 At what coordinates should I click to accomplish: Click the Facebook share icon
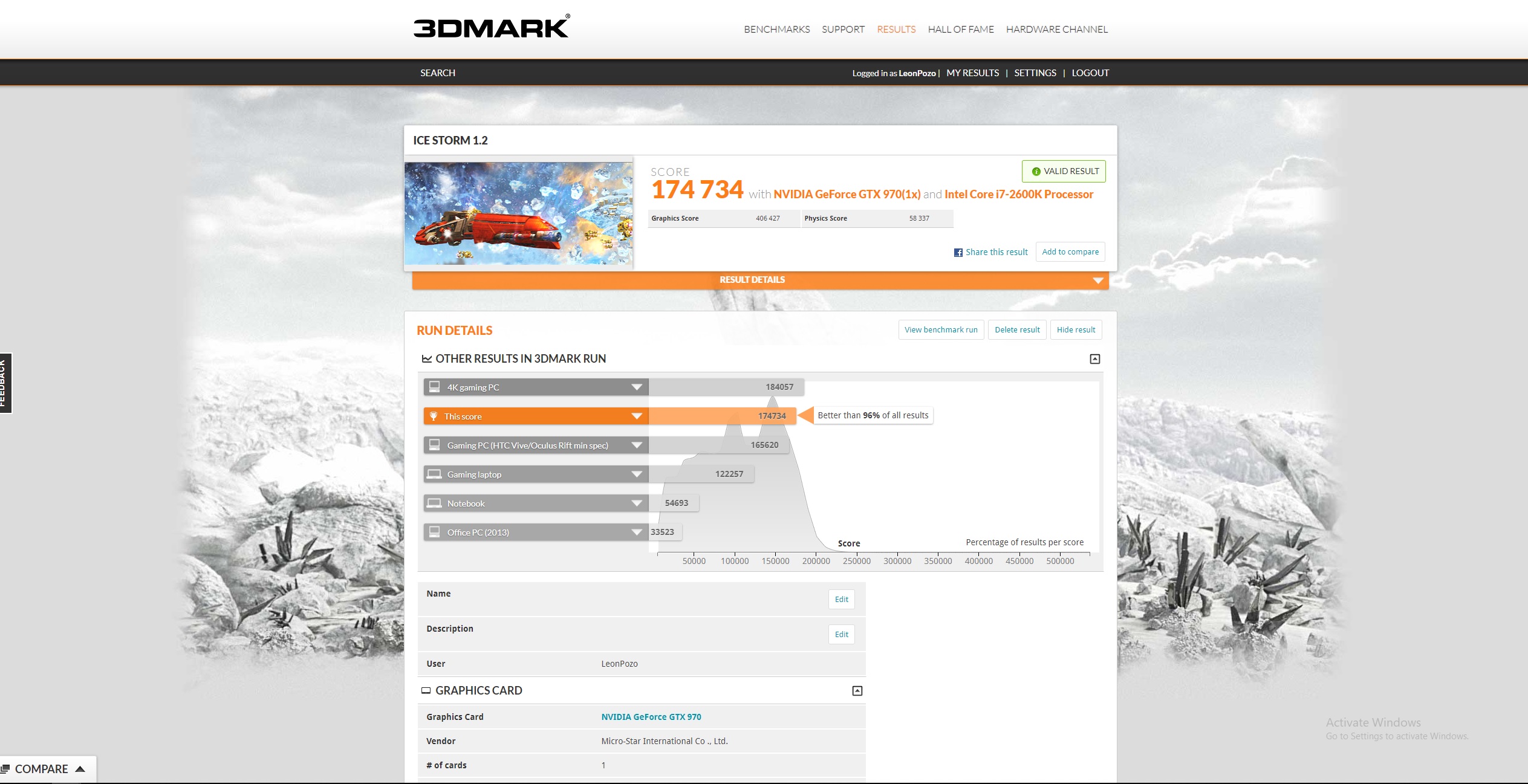tap(958, 253)
